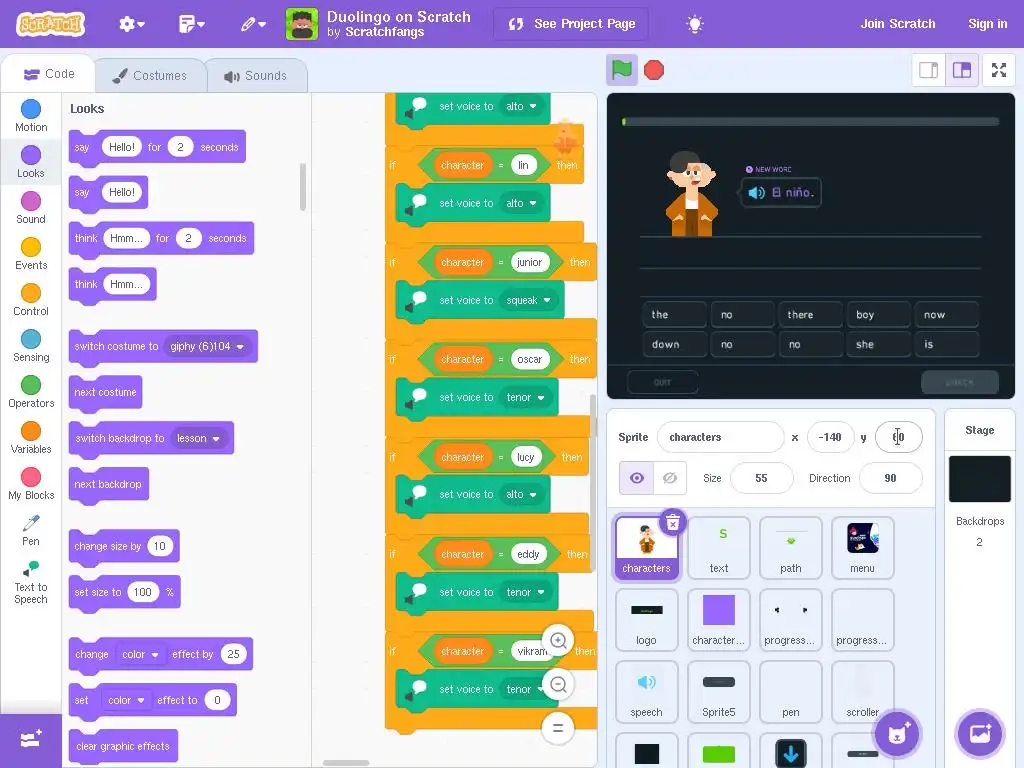Select the text sprite
The height and width of the screenshot is (768, 1024).
(718, 547)
